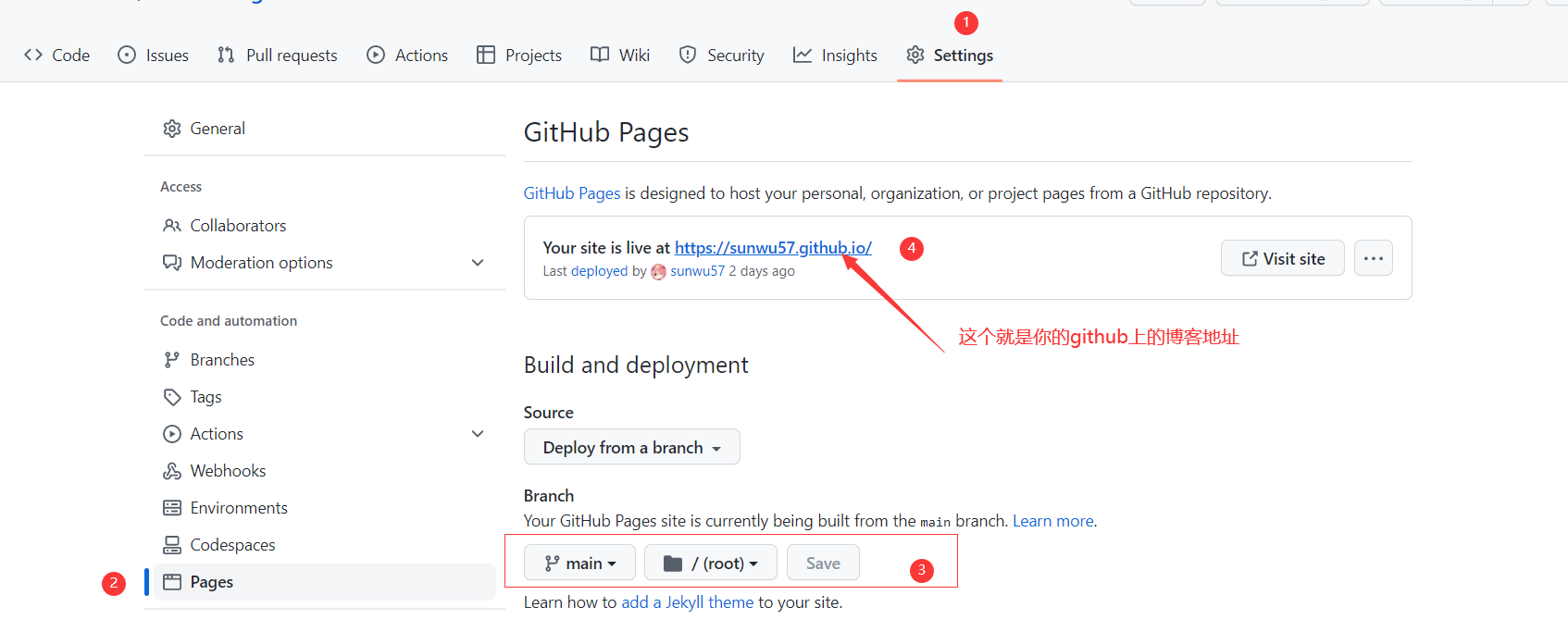The image size is (1568, 632).
Task: Switch to the Actions tab in top navigation
Action: point(407,56)
